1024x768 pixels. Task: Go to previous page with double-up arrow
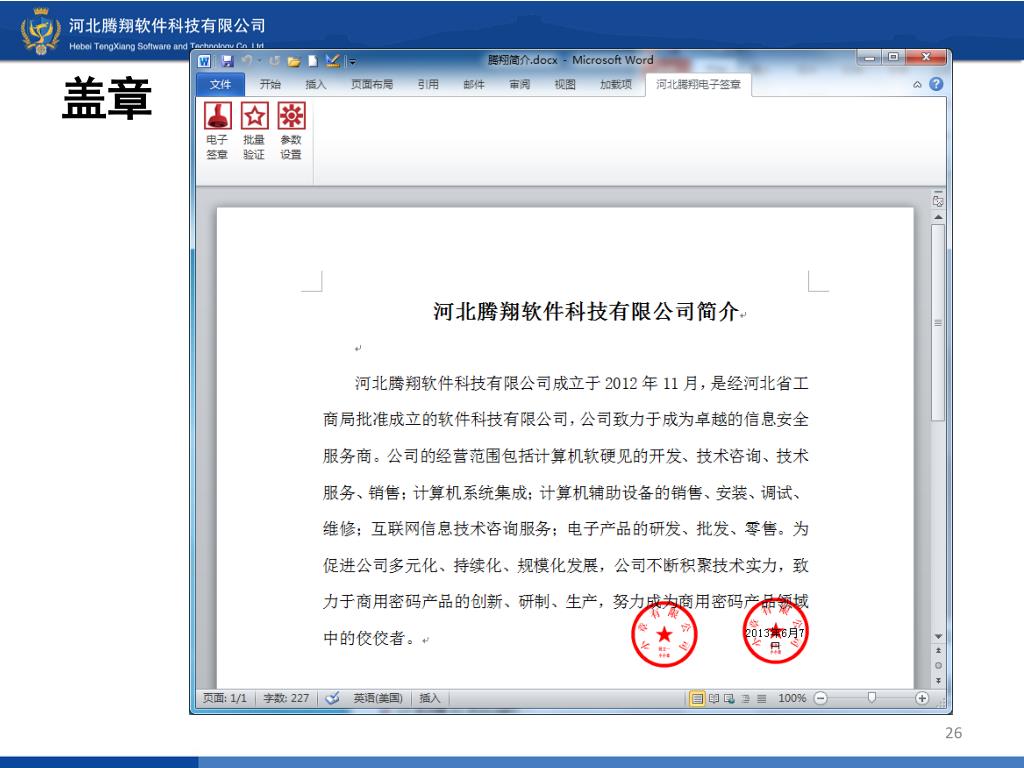coord(938,651)
